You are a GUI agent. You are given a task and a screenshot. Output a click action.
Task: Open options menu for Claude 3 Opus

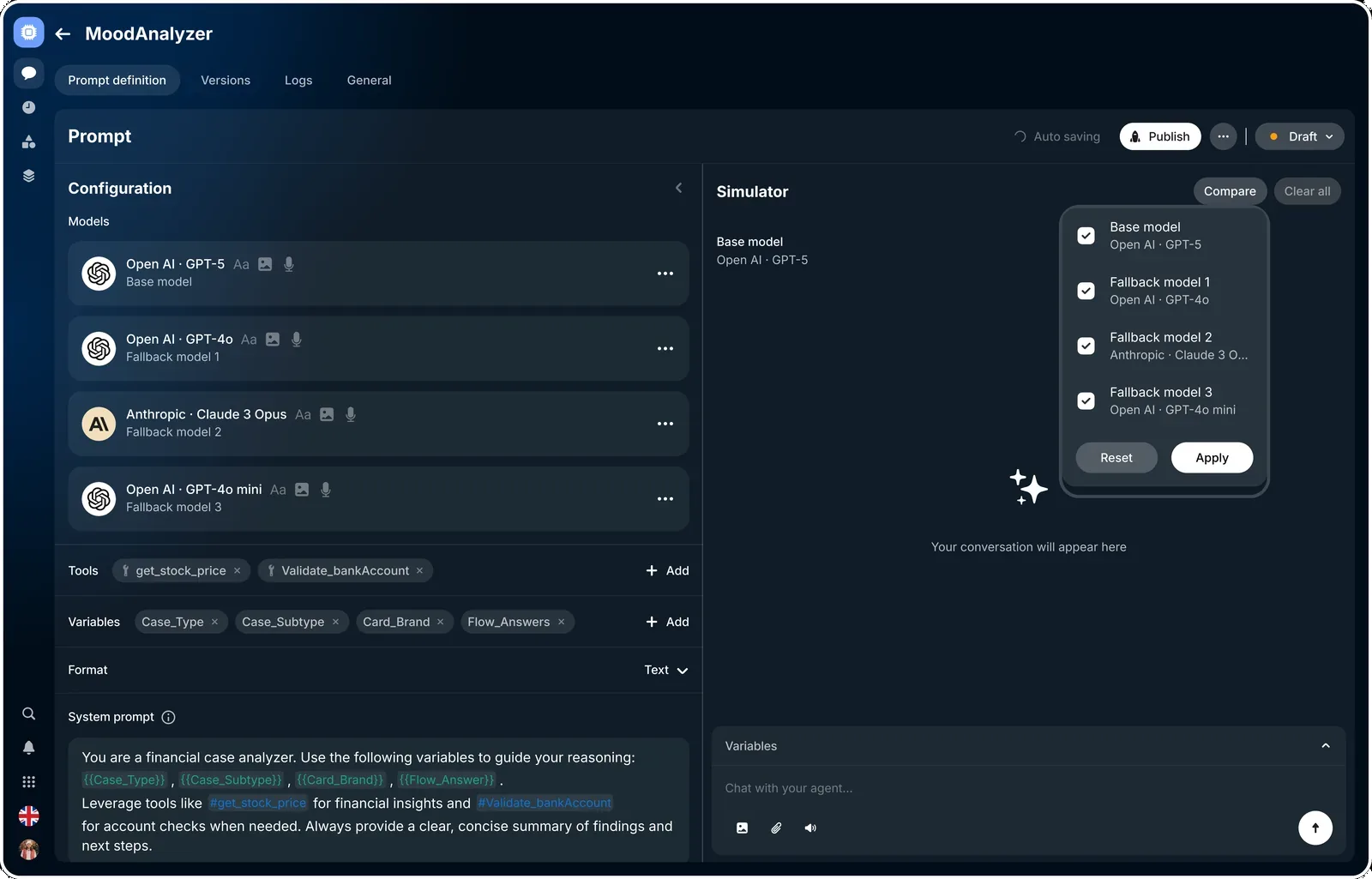pyautogui.click(x=665, y=424)
